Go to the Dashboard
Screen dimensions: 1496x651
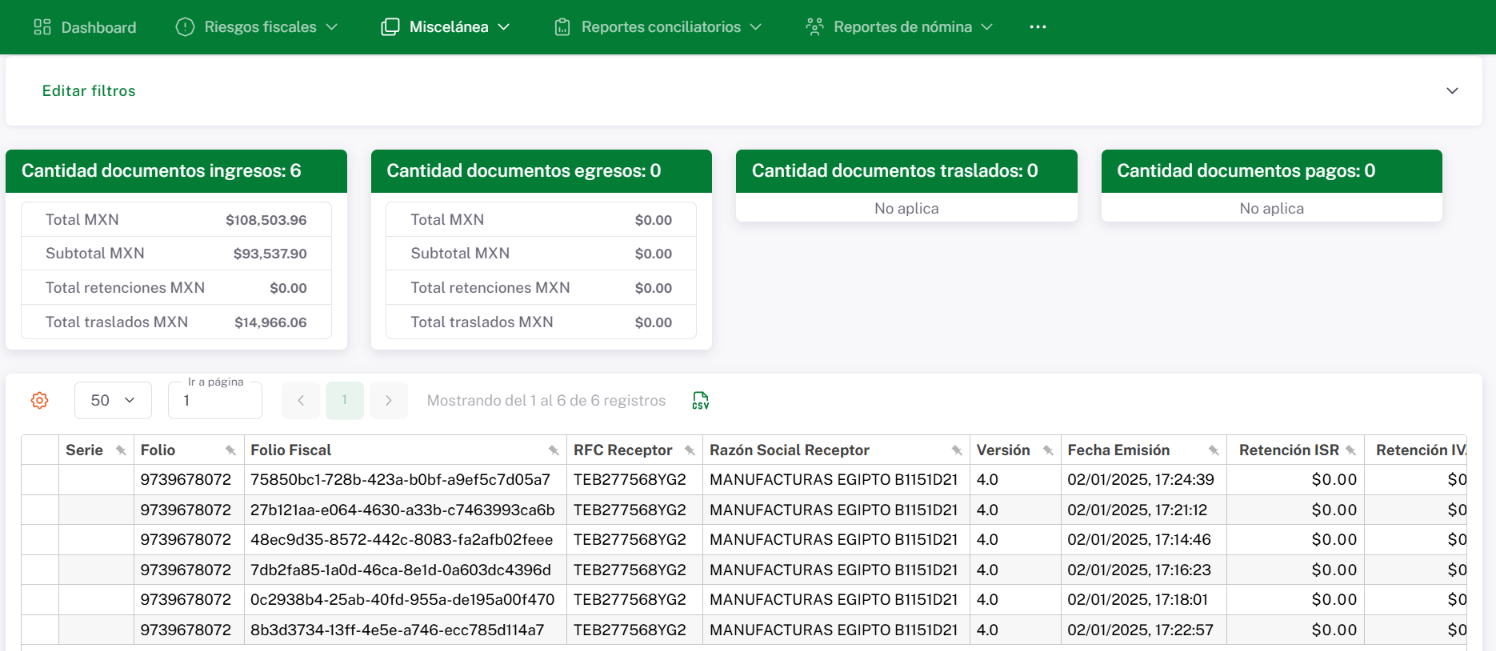coord(85,27)
